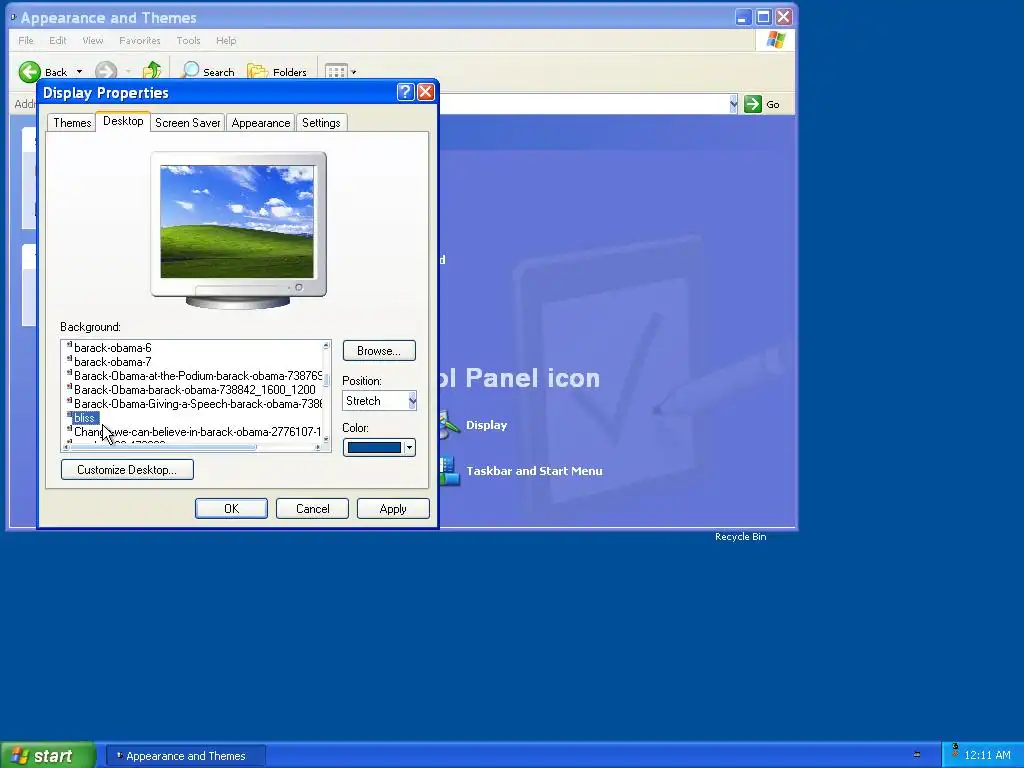Select the Desktop tab
This screenshot has width=1024, height=768.
tap(123, 121)
